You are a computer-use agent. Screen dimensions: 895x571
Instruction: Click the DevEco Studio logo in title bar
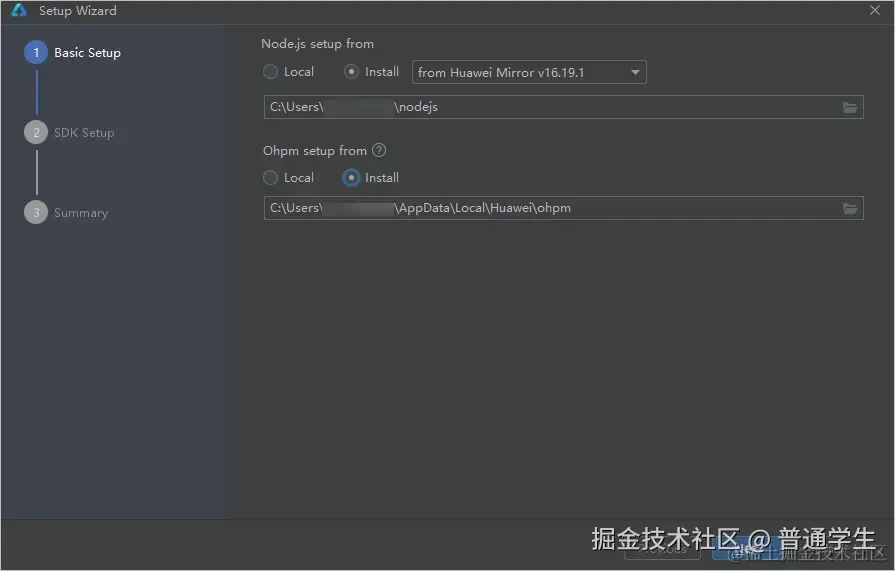point(19,10)
